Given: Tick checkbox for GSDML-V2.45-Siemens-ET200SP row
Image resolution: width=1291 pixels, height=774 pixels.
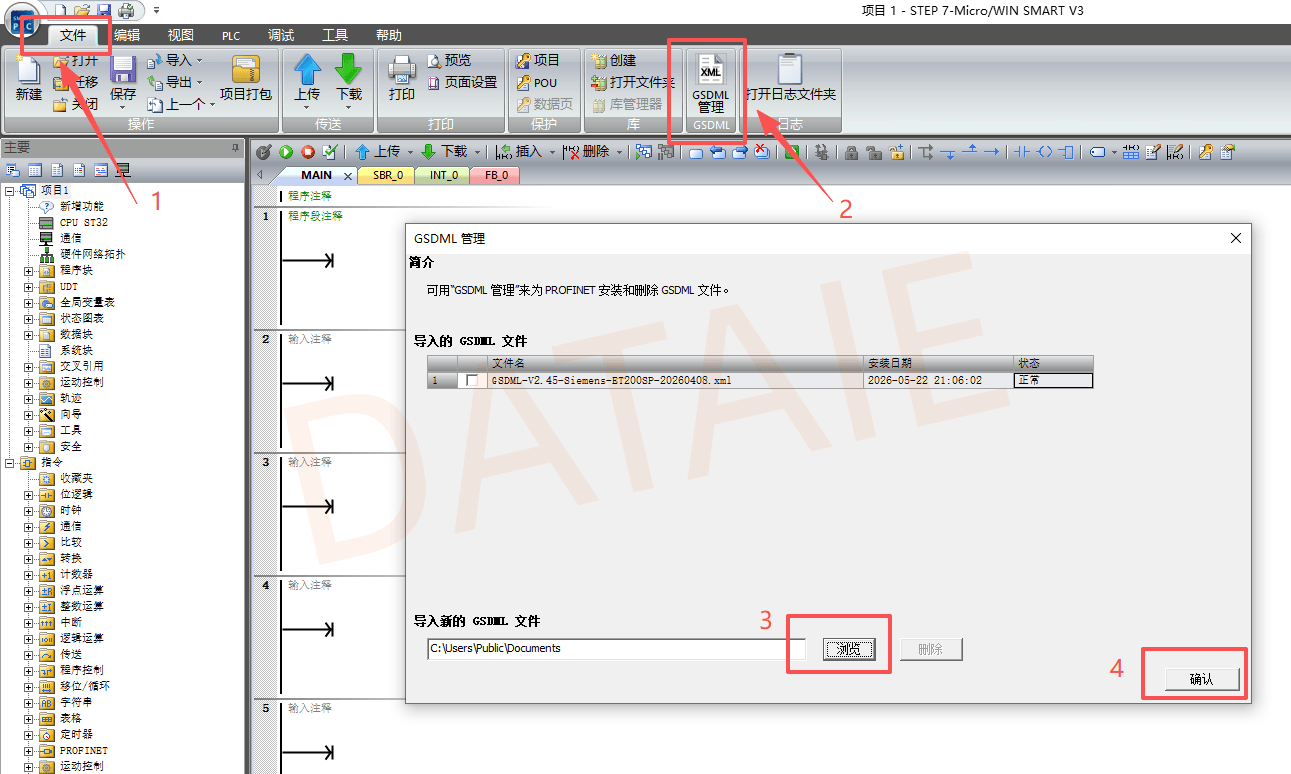Looking at the screenshot, I should pyautogui.click(x=472, y=381).
